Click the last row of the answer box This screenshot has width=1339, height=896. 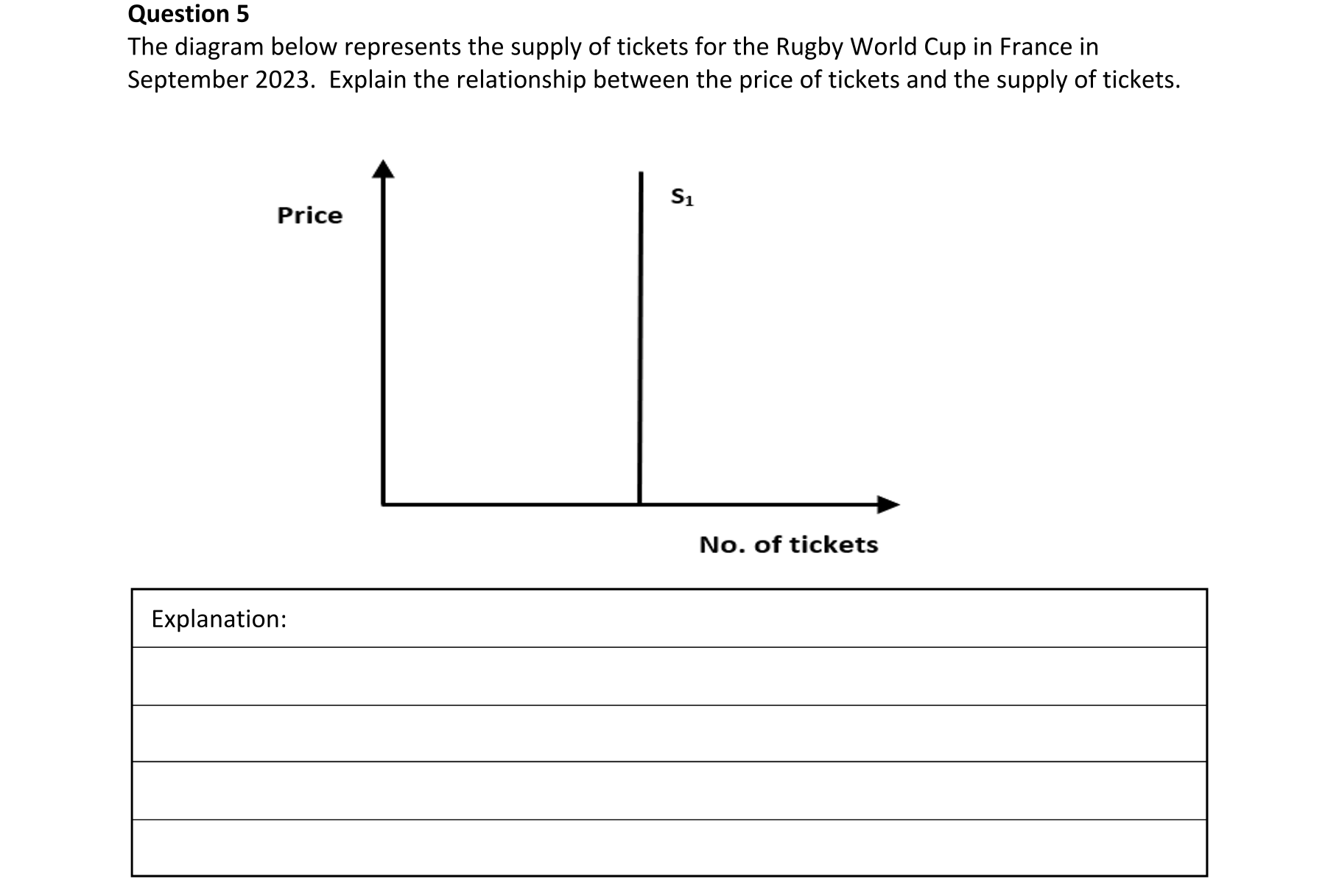[x=669, y=847]
